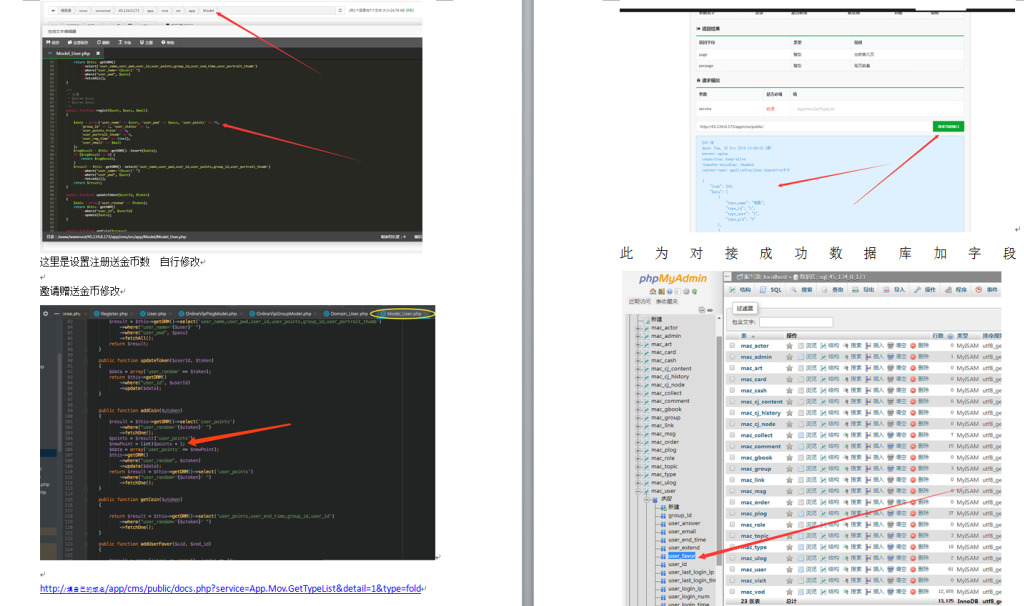The height and width of the screenshot is (606, 1024).
Task: Open the SQL tab in phpMyAdmin
Action: (771, 290)
